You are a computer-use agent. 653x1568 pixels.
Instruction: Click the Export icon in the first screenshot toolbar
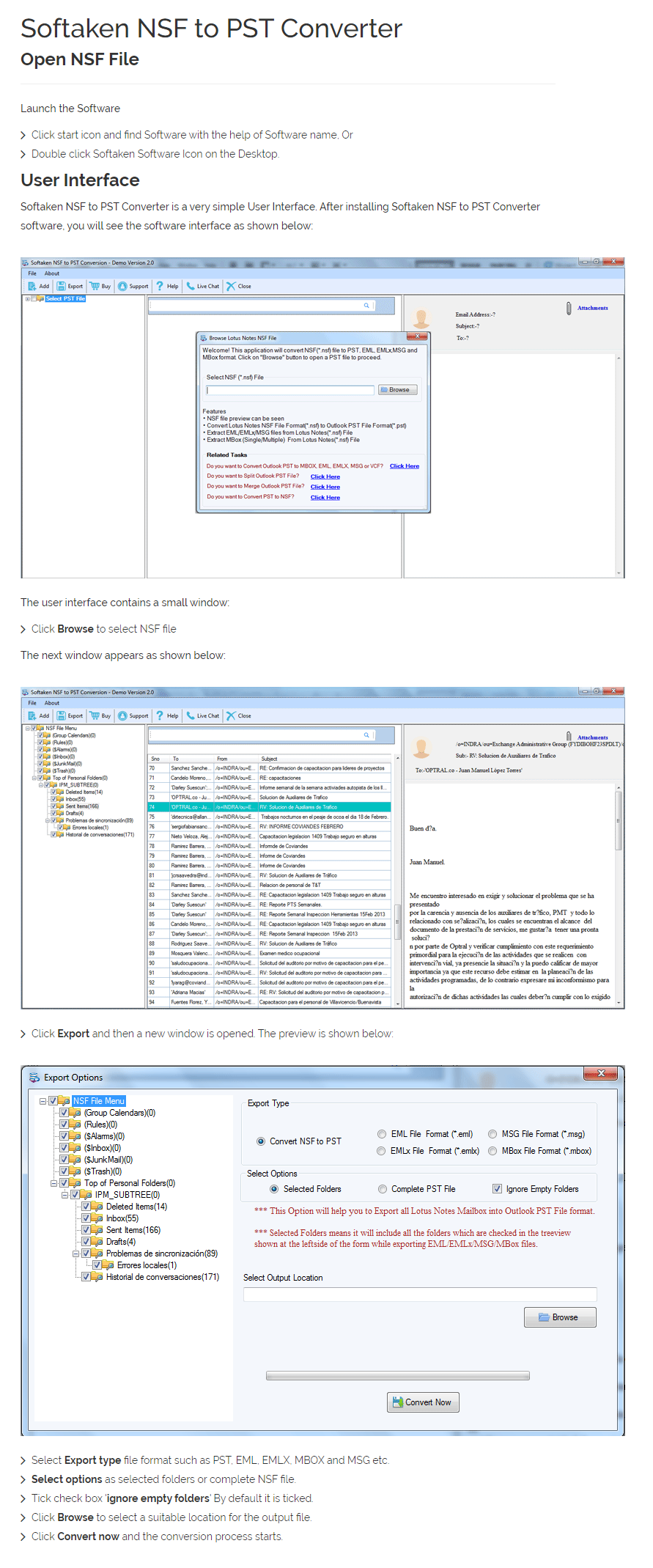click(62, 286)
